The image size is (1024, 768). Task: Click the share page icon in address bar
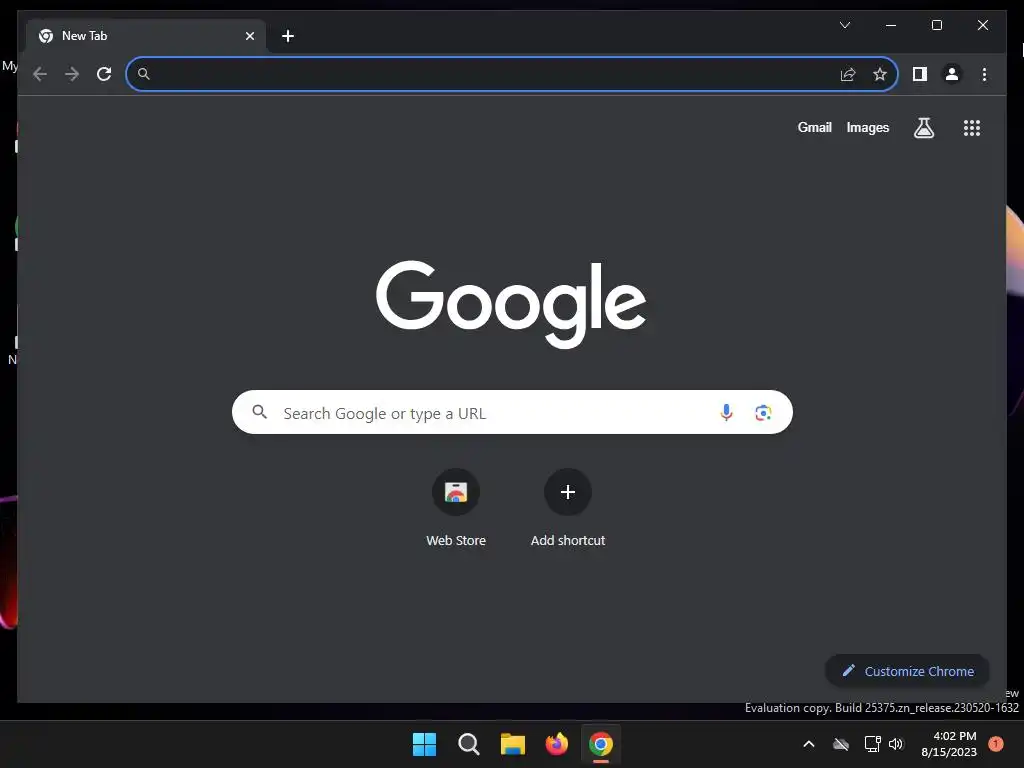tap(848, 74)
